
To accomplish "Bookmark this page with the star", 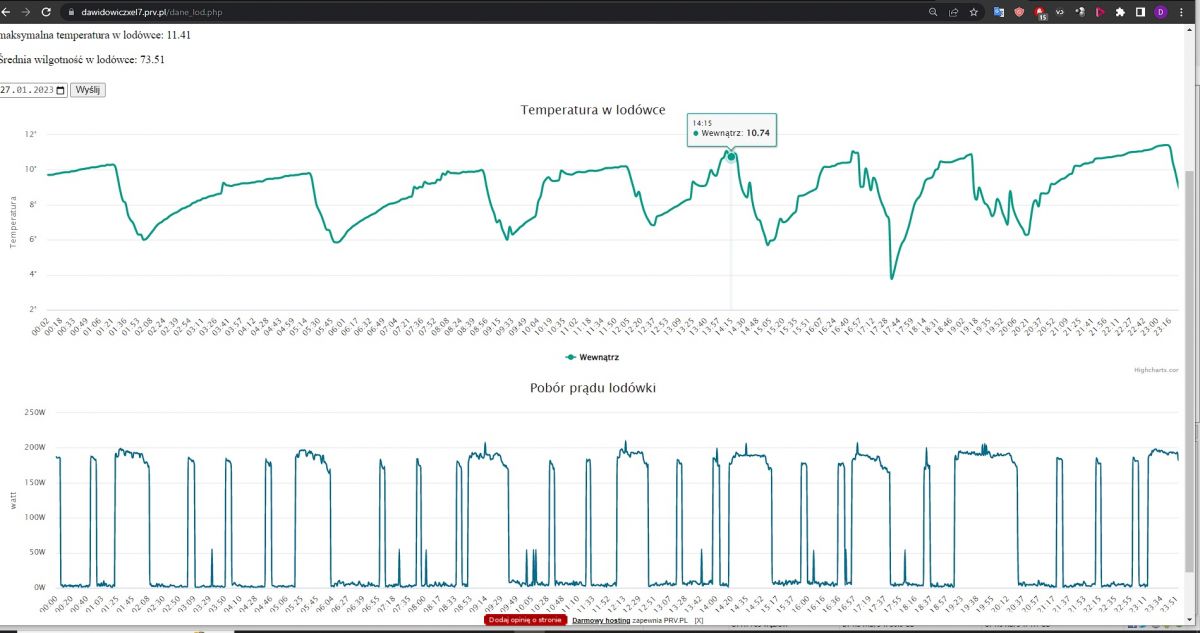I will pos(973,12).
